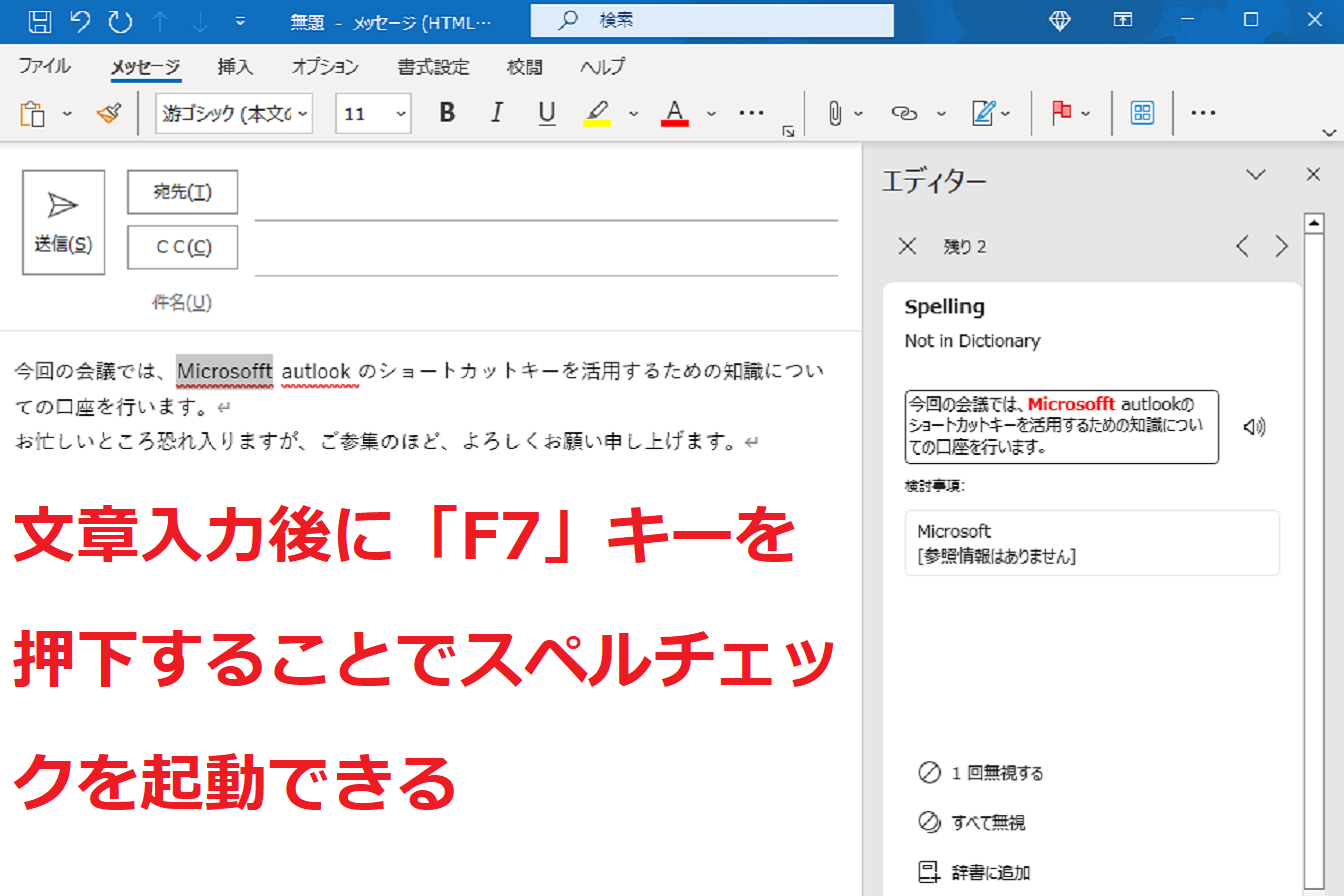Expand the font size 11 dropdown
This screenshot has width=1344, height=896.
pos(401,114)
